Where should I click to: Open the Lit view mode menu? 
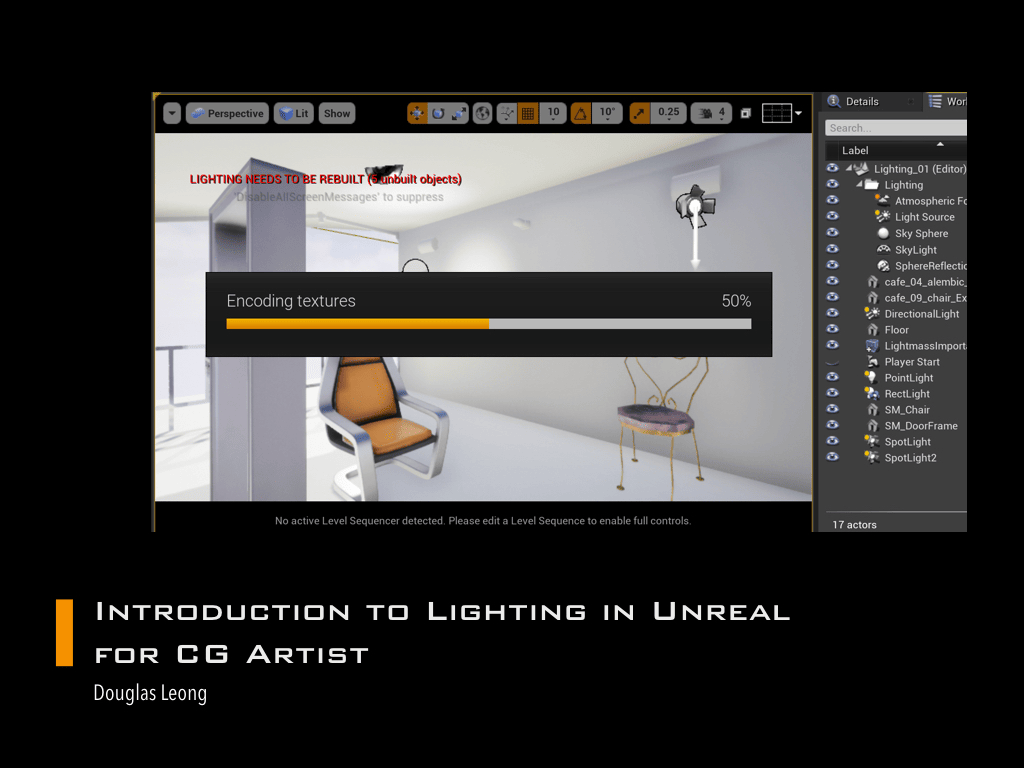pyautogui.click(x=294, y=114)
